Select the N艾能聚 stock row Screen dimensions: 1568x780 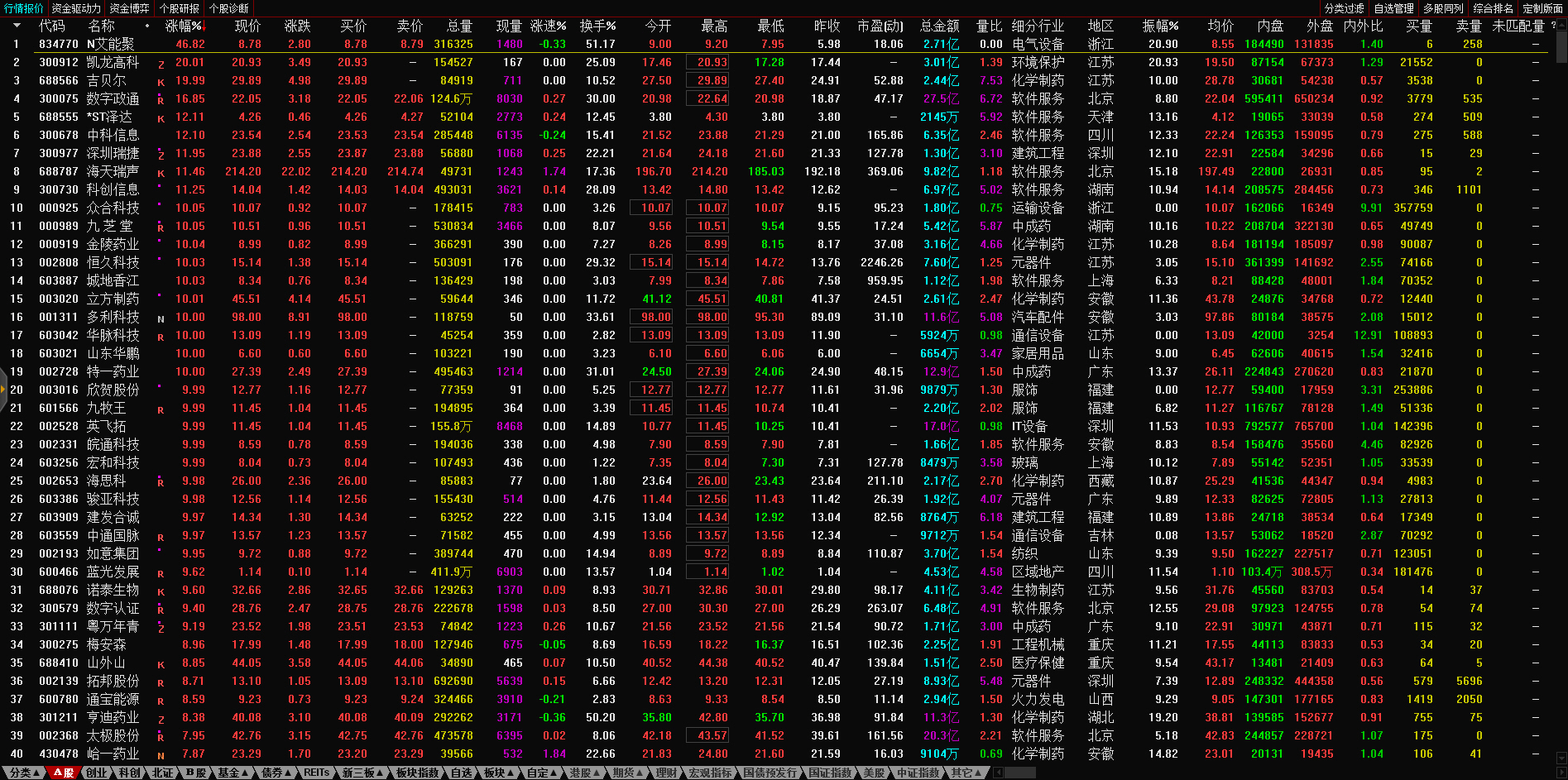(x=111, y=45)
